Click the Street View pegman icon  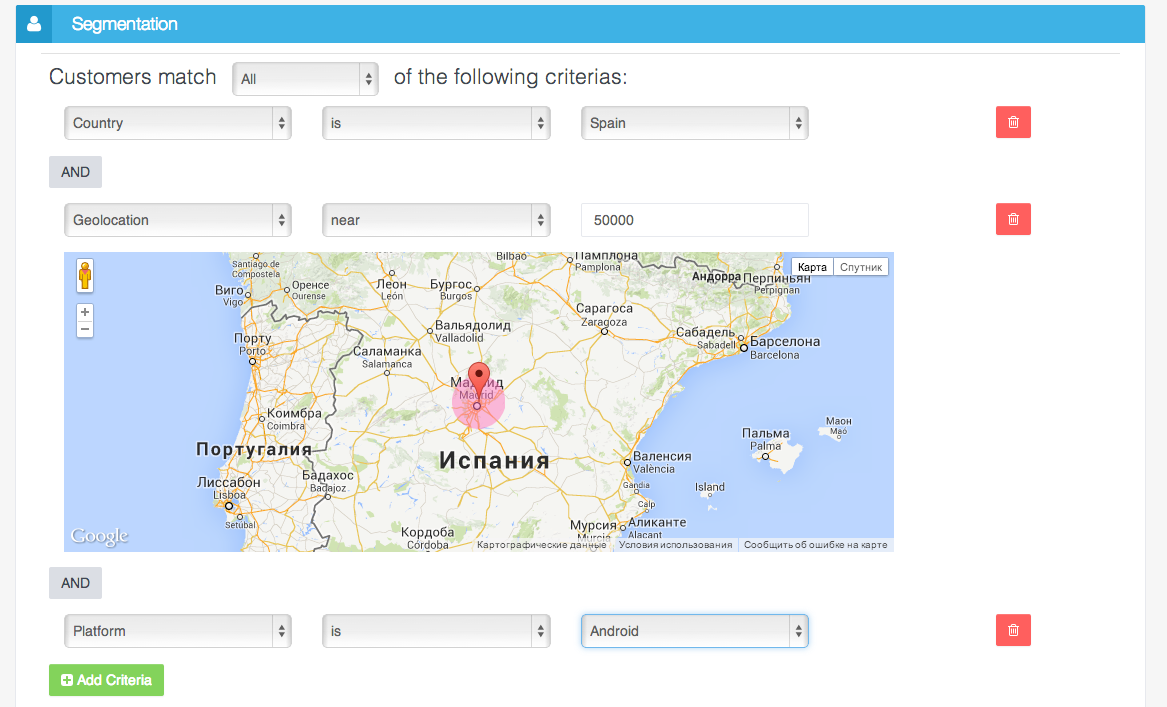pos(85,276)
